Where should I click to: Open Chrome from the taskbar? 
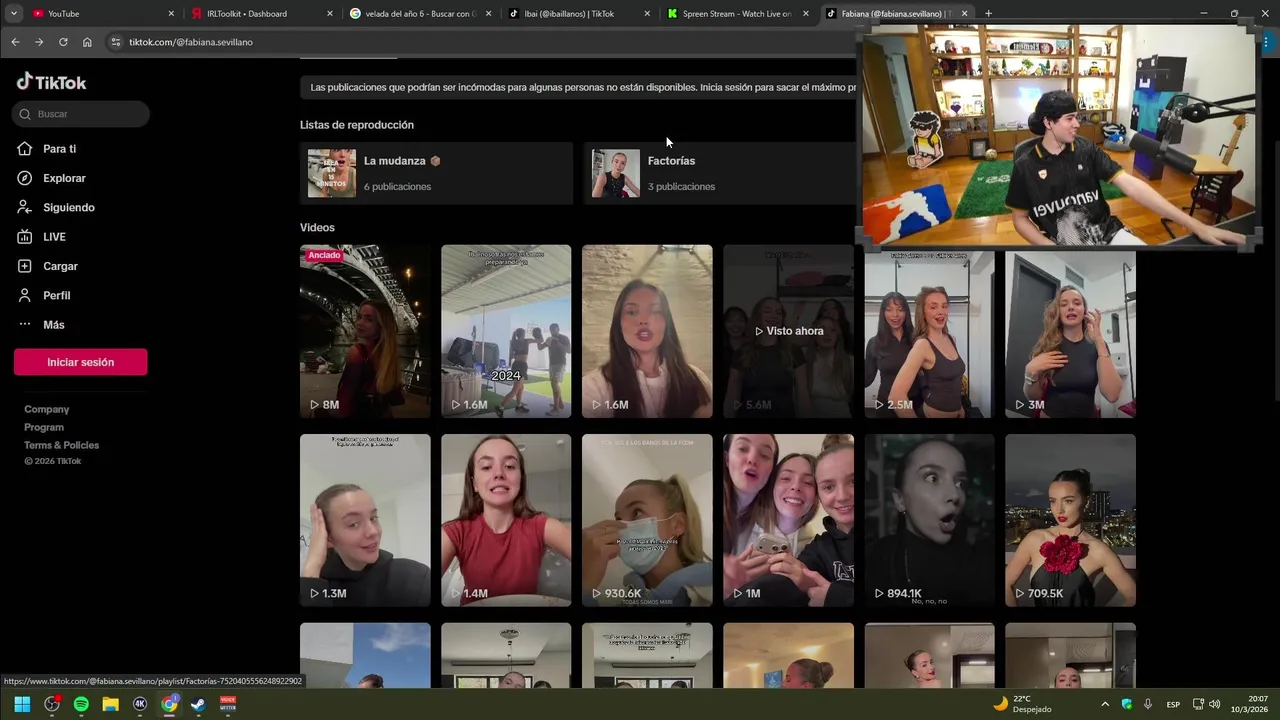pos(169,704)
